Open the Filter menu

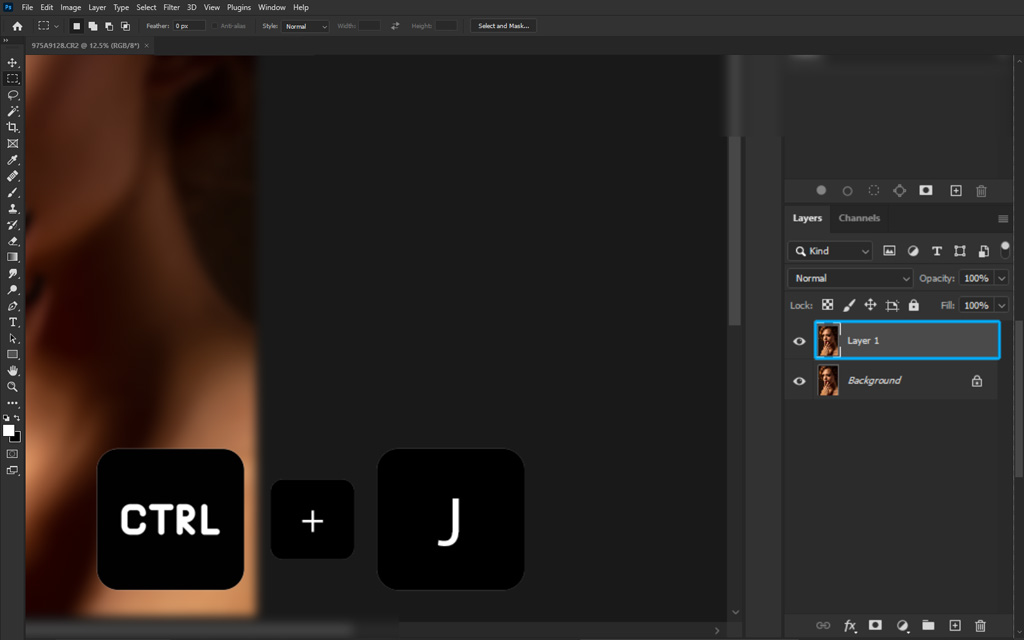tap(171, 7)
